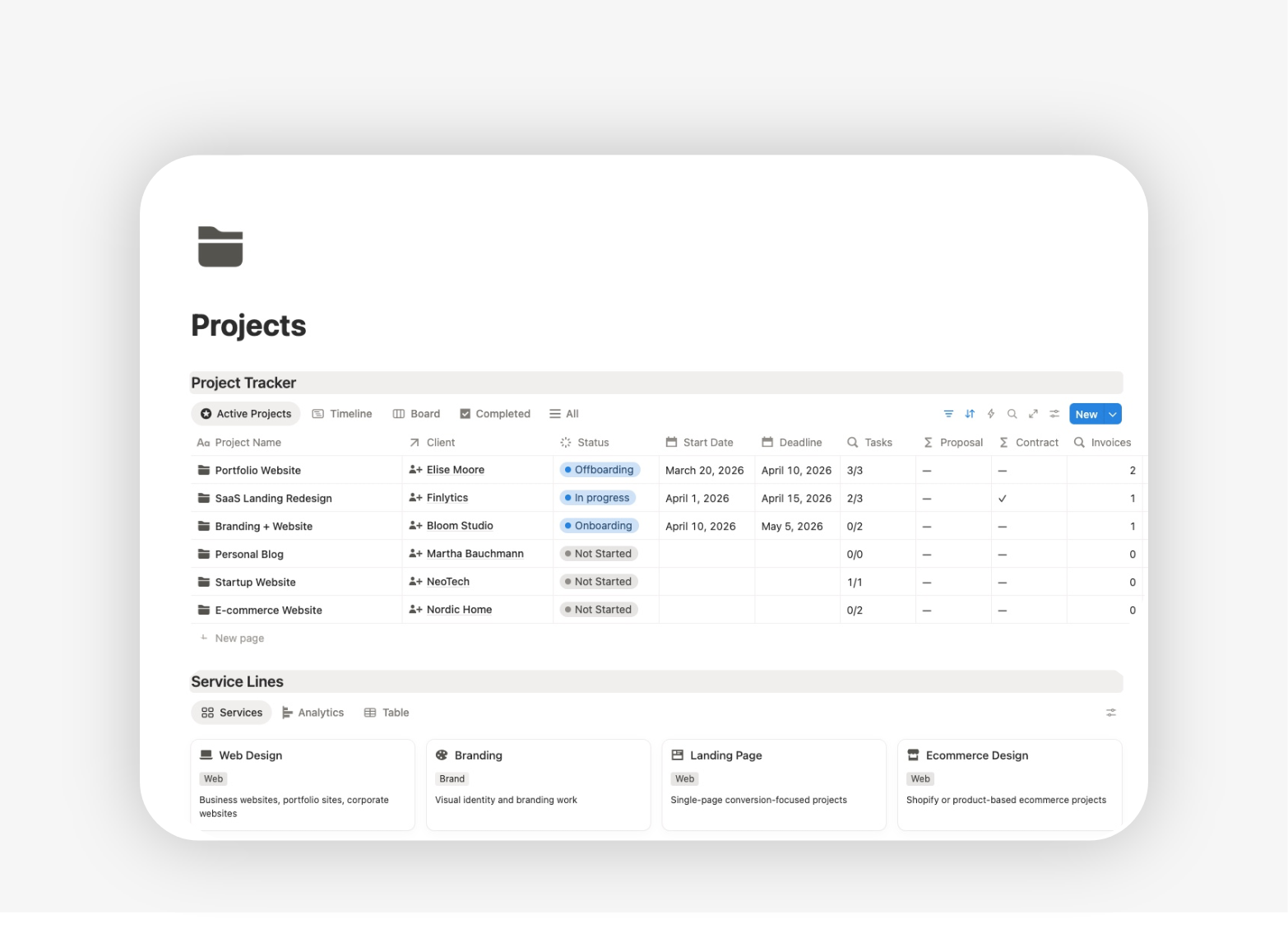Viewport: 1288px width, 952px height.
Task: Open view settings with the sliders icon
Action: click(x=1054, y=414)
